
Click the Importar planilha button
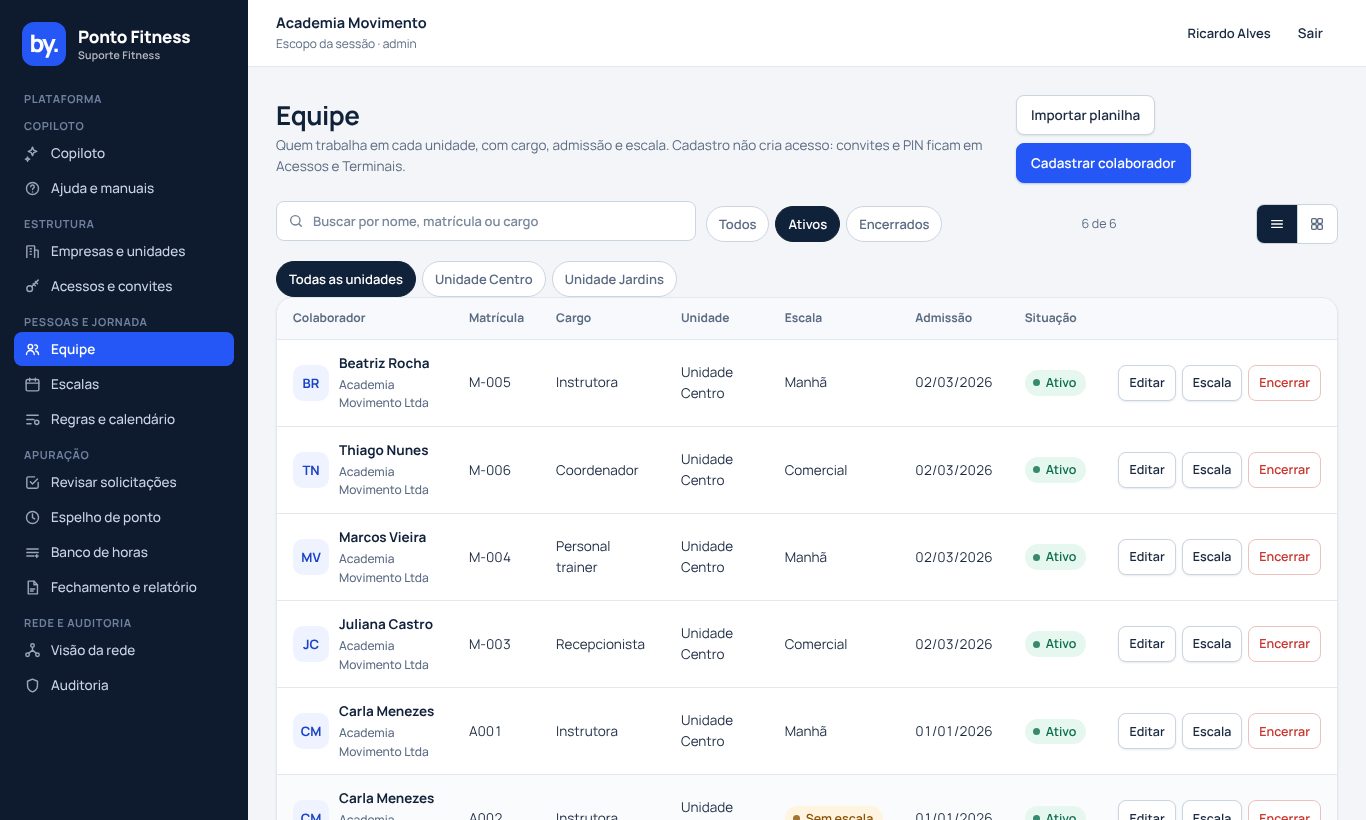1085,115
